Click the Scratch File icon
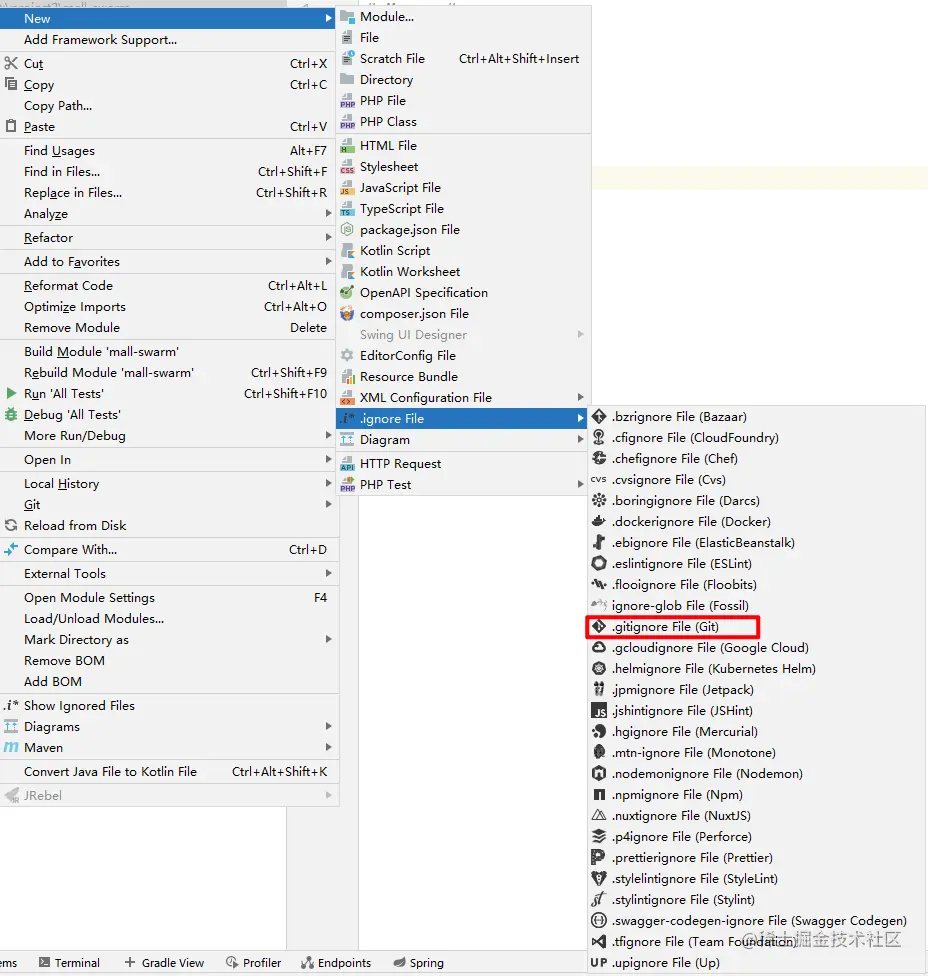Image resolution: width=928 pixels, height=976 pixels. tap(347, 59)
